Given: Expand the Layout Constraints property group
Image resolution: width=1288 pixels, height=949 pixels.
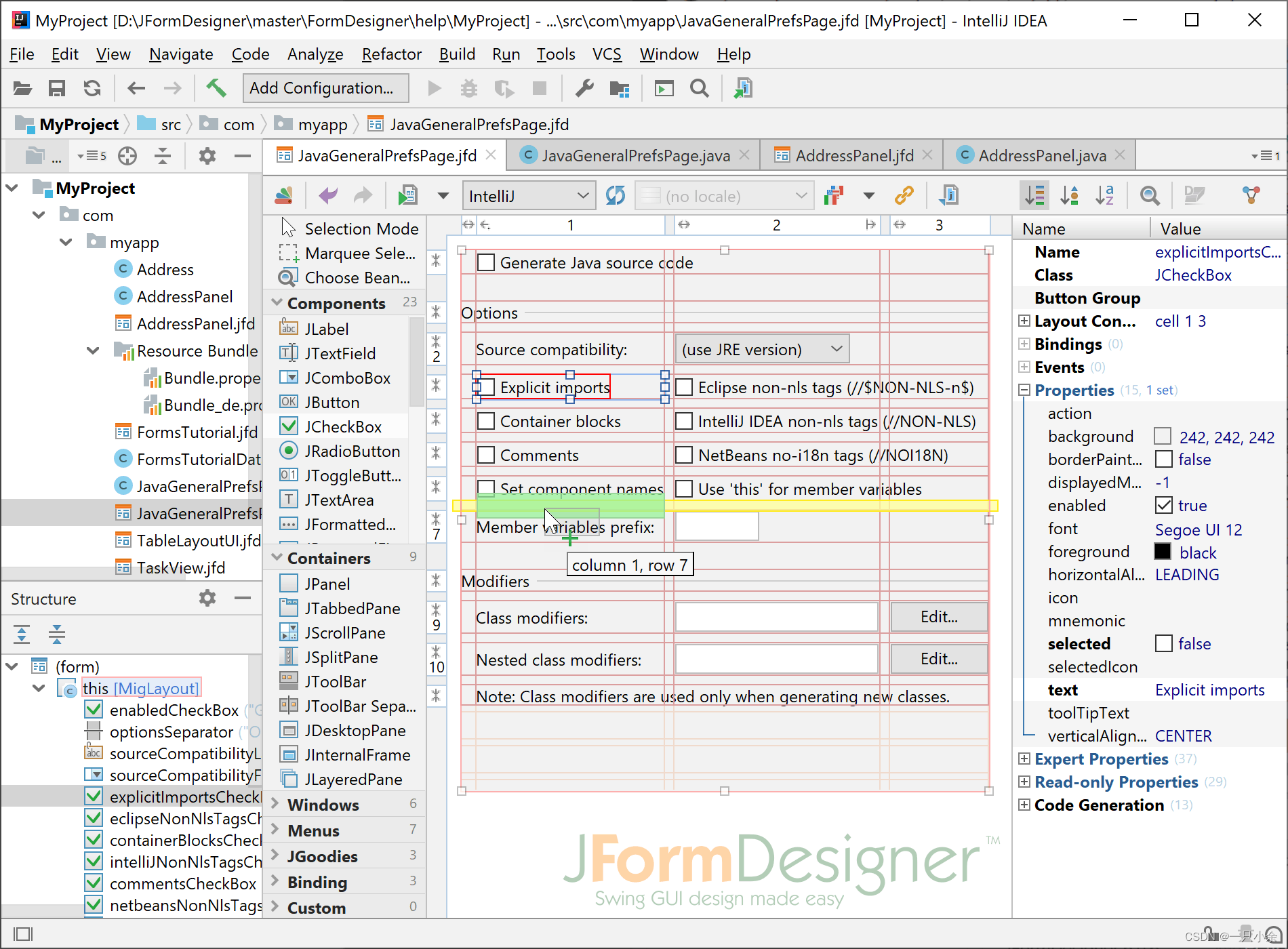Looking at the screenshot, I should [1024, 321].
